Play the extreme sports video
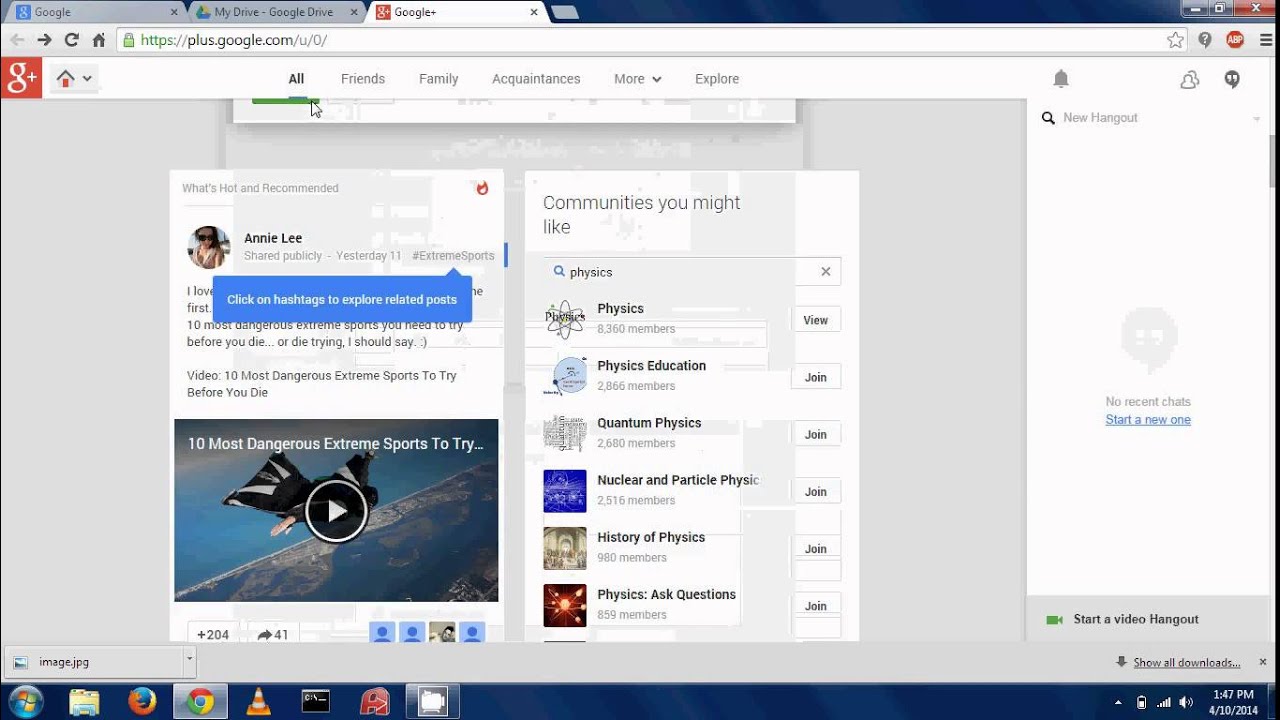The height and width of the screenshot is (720, 1280). click(336, 511)
